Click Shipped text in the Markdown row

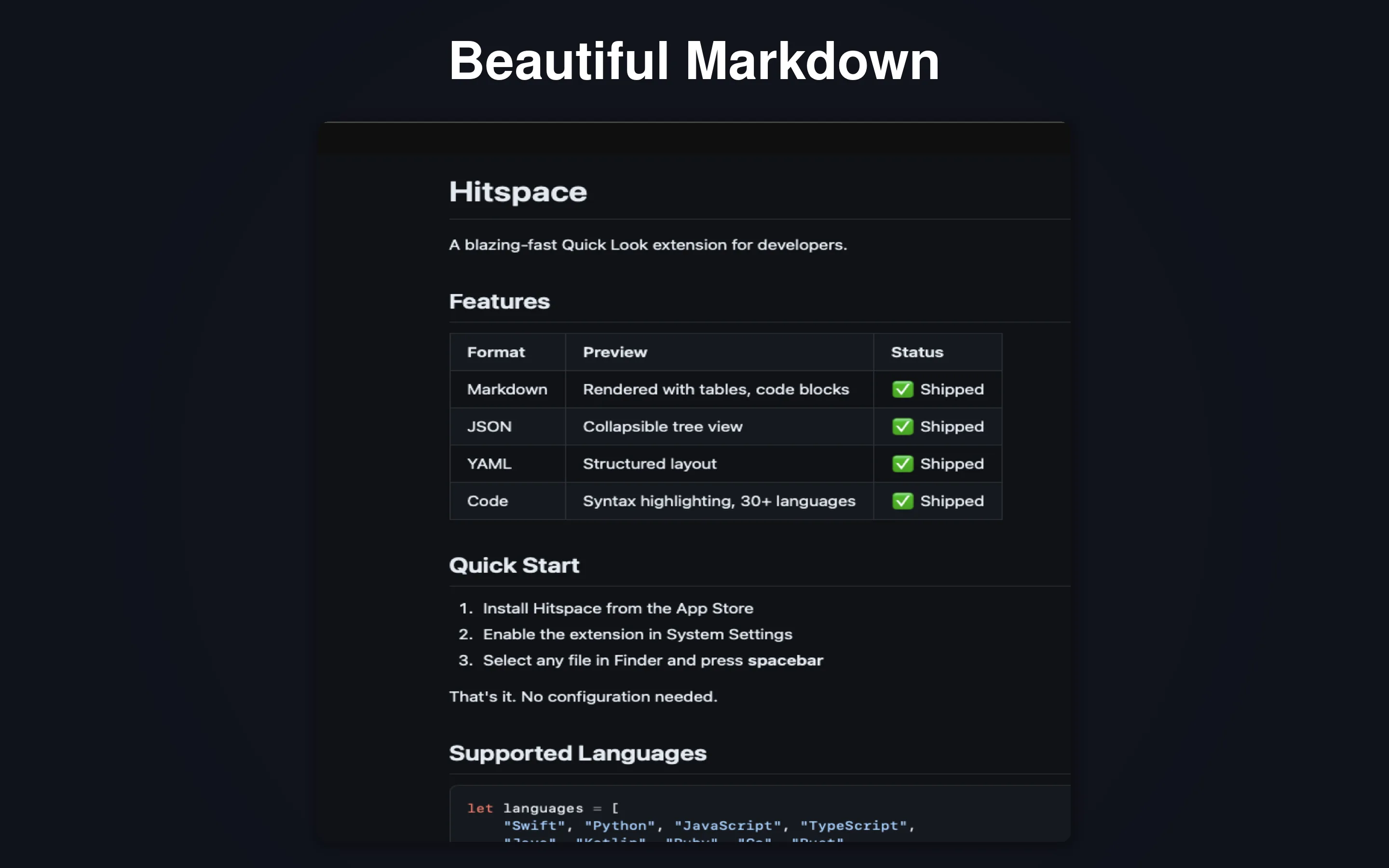[x=952, y=389]
